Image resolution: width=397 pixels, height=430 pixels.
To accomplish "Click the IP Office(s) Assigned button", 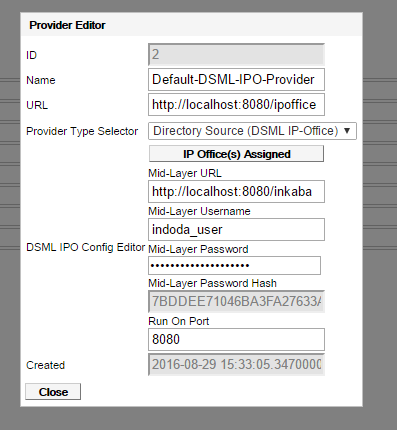I will pyautogui.click(x=236, y=154).
